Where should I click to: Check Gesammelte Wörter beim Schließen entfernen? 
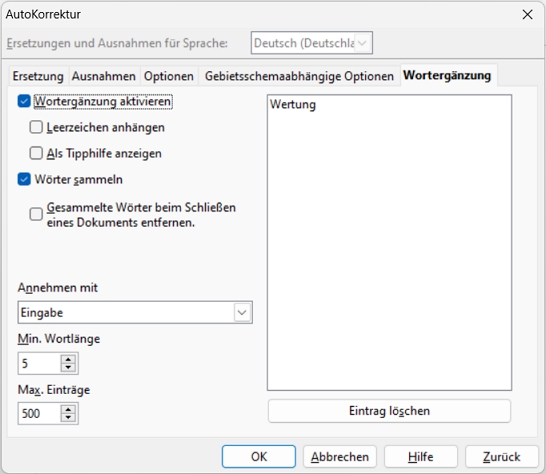pos(36,215)
